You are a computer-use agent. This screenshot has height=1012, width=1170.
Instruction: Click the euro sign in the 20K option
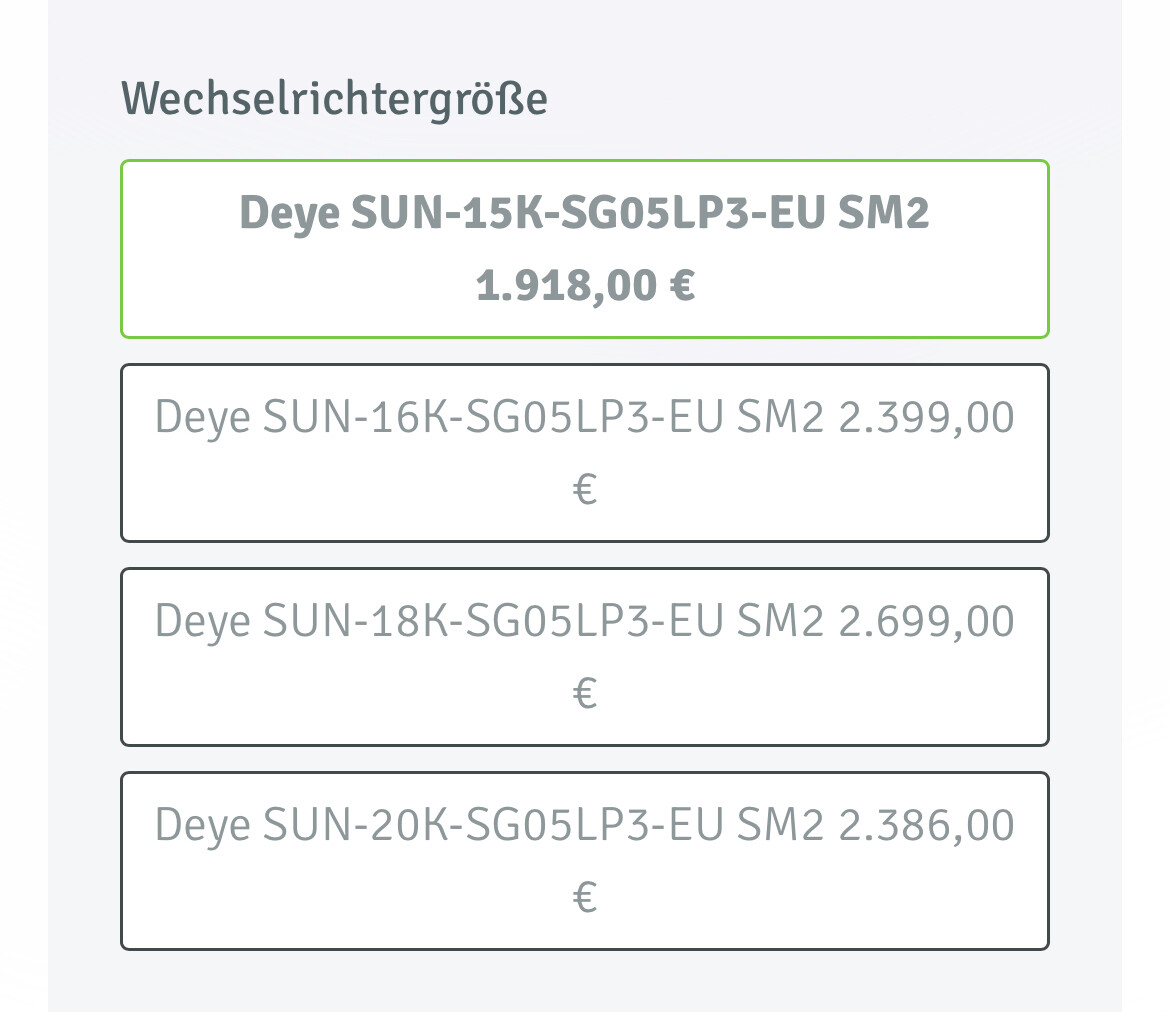point(585,898)
